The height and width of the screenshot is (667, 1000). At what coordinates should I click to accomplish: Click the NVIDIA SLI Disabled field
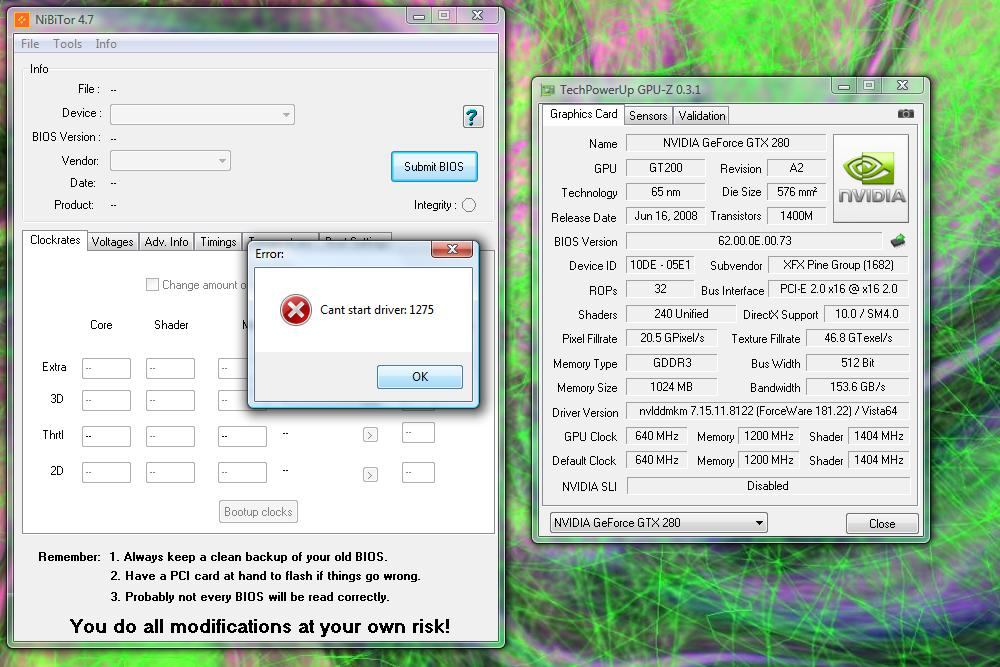point(768,486)
